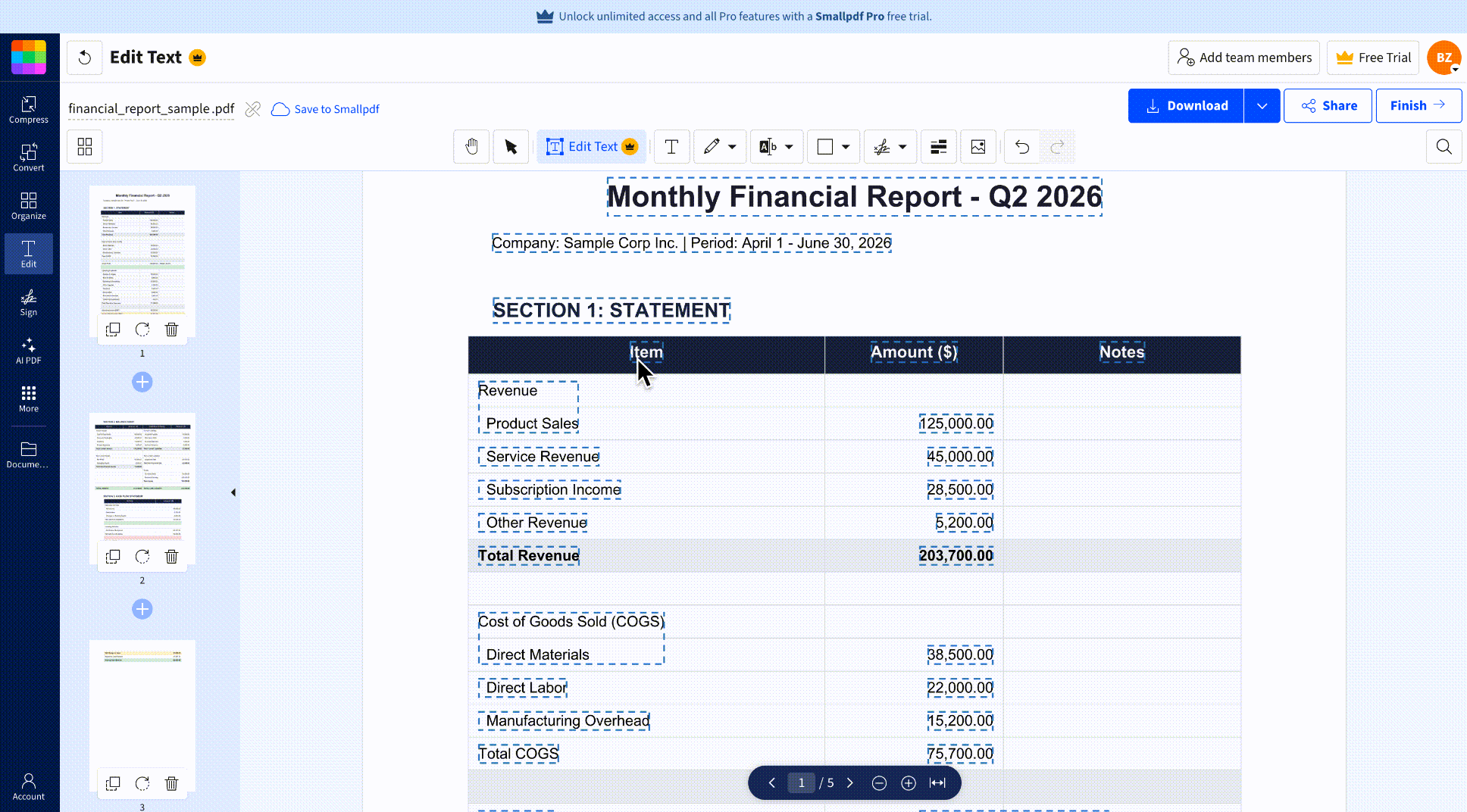
Task: Expand the pencil tool options arrow
Action: pyautogui.click(x=732, y=146)
